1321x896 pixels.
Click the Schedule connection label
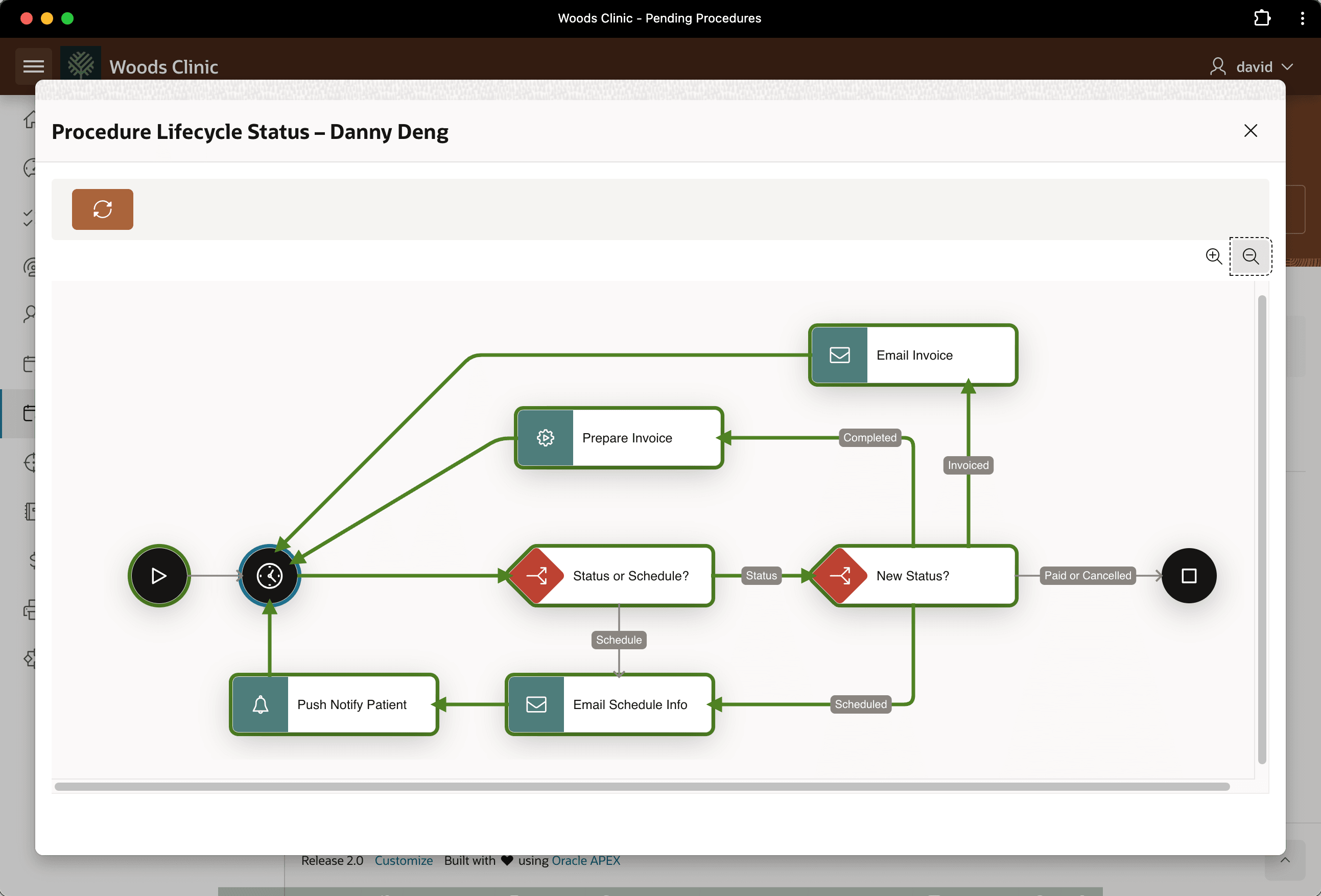[619, 640]
